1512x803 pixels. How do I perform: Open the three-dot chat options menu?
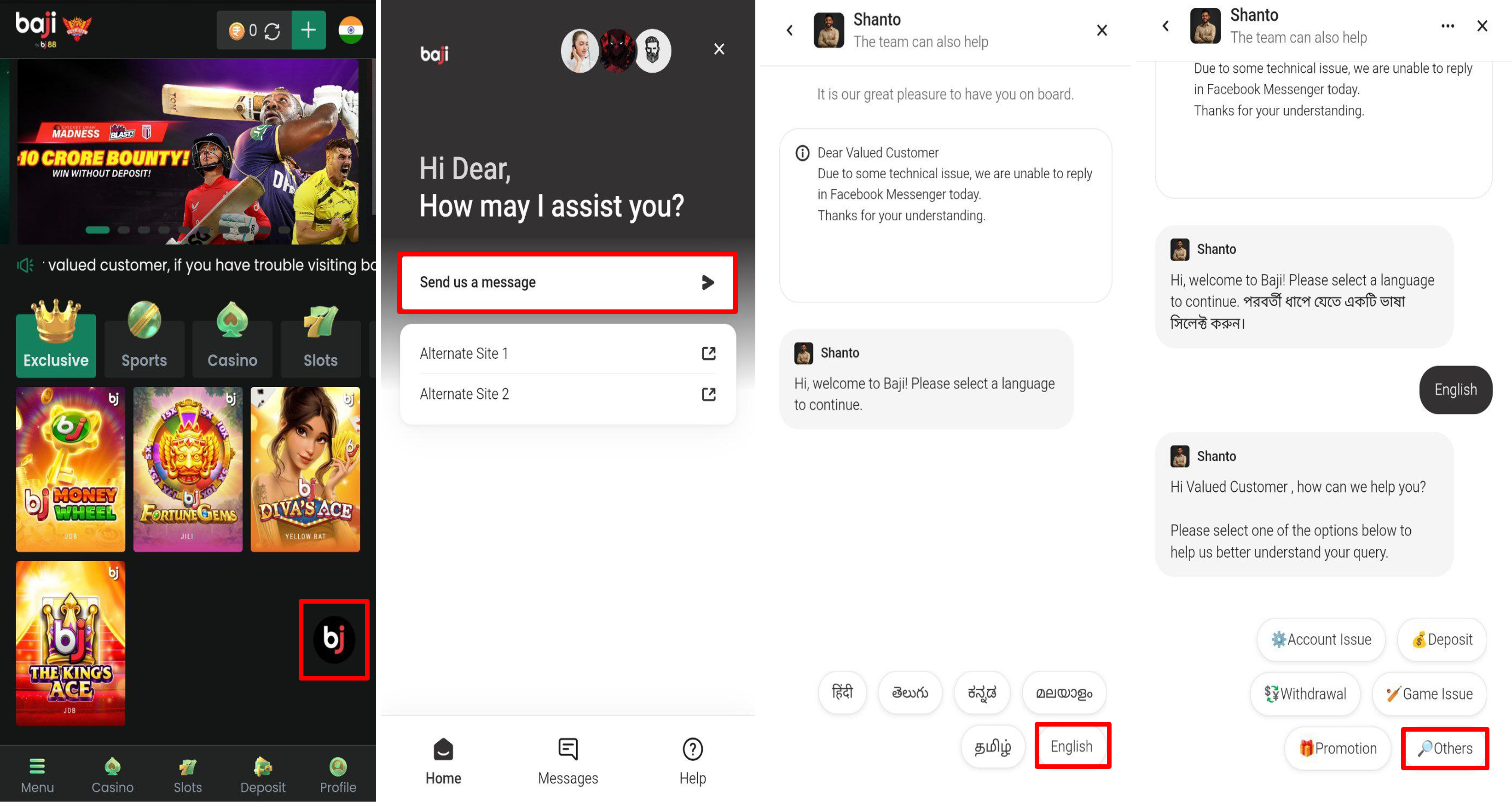pyautogui.click(x=1448, y=26)
